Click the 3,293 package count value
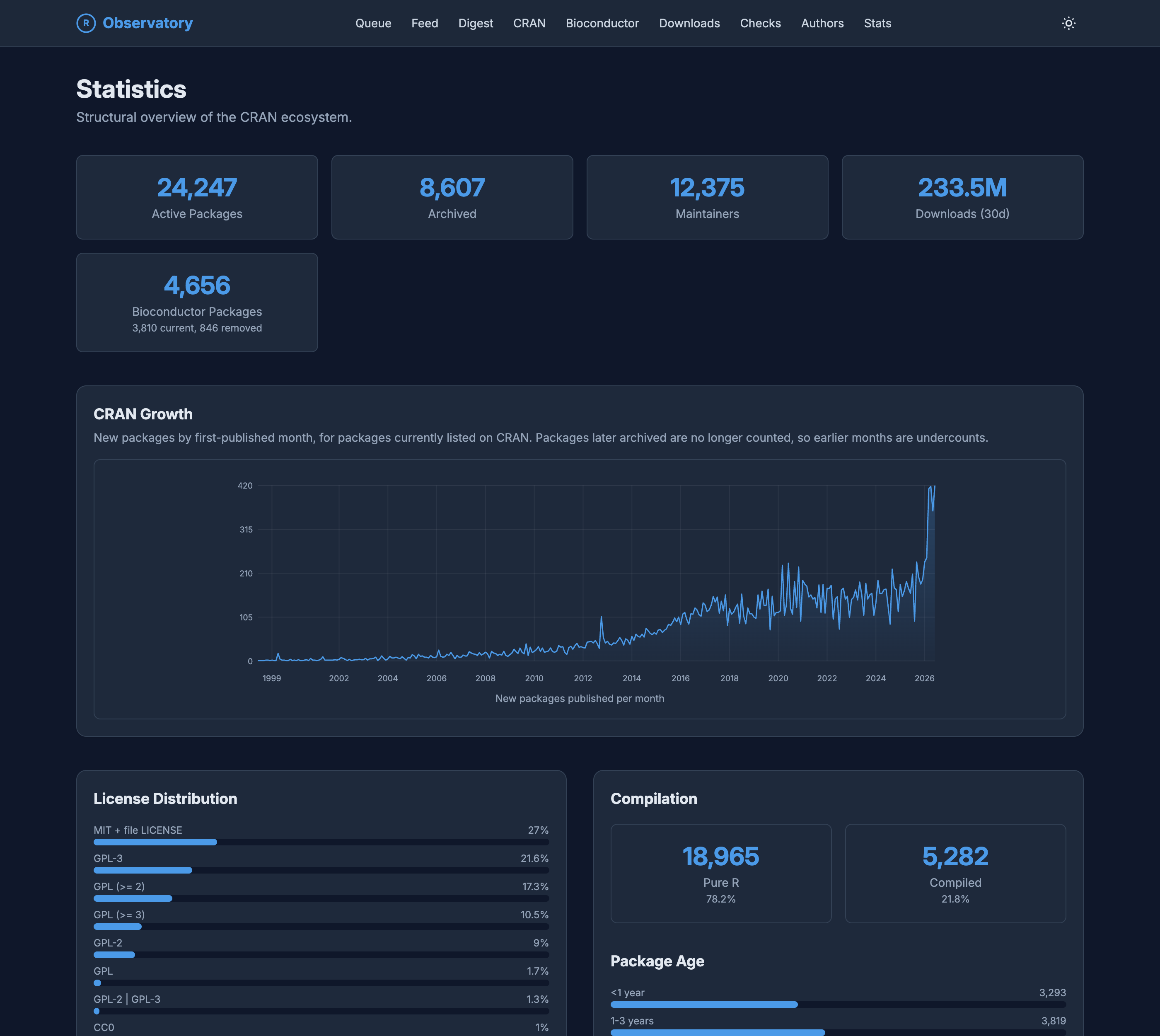1160x1036 pixels. pyautogui.click(x=1052, y=992)
